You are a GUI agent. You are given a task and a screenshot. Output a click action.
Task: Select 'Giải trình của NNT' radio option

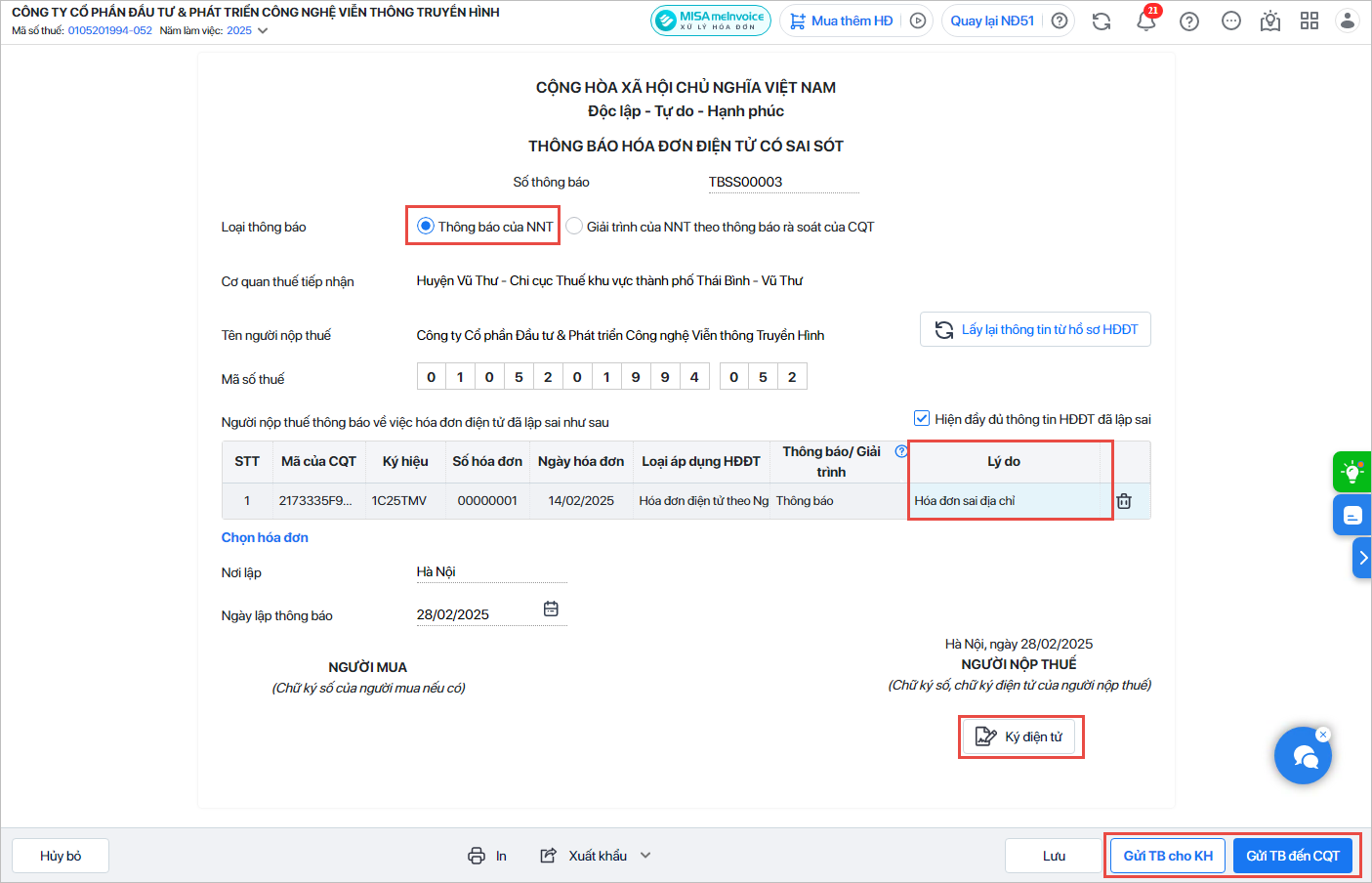(574, 227)
